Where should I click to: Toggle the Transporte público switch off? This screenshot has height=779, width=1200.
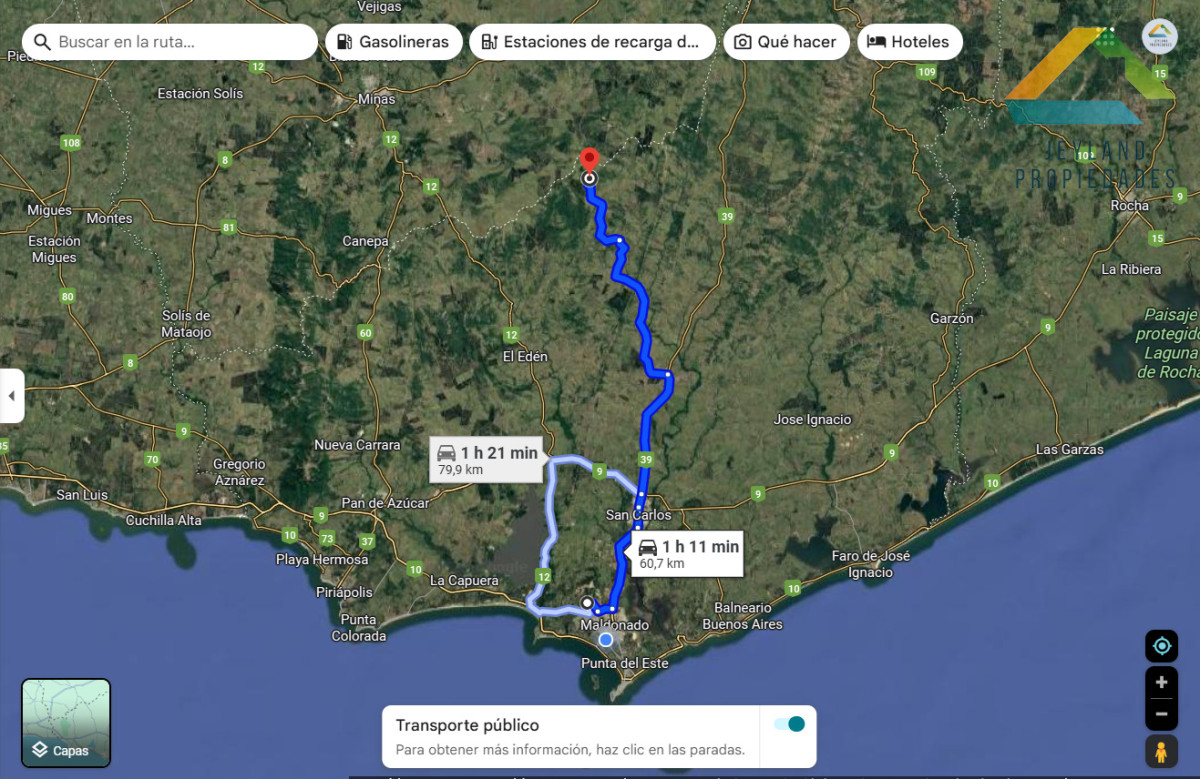click(x=789, y=724)
